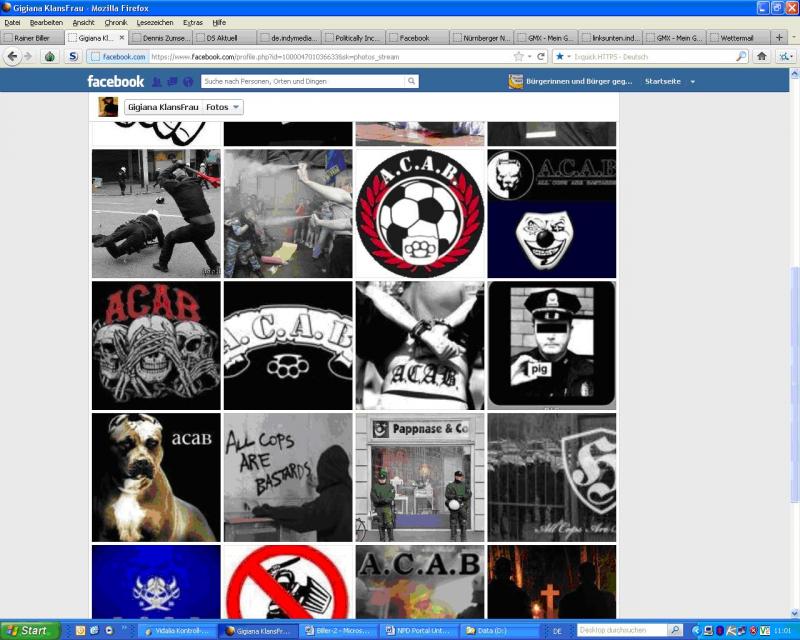Open the Pappnase & Co photo
800x640 pixels.
420,477
